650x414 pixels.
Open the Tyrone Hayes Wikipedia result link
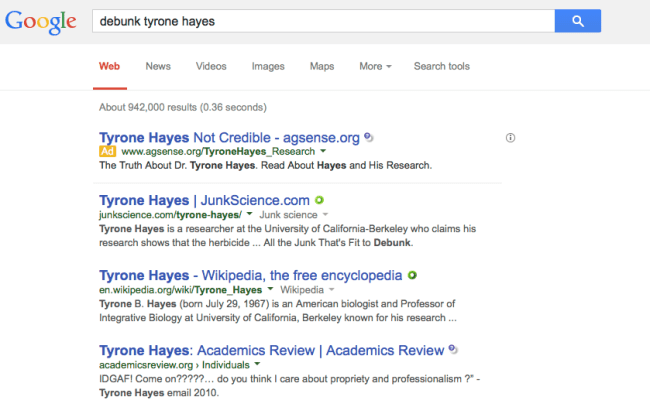250,275
